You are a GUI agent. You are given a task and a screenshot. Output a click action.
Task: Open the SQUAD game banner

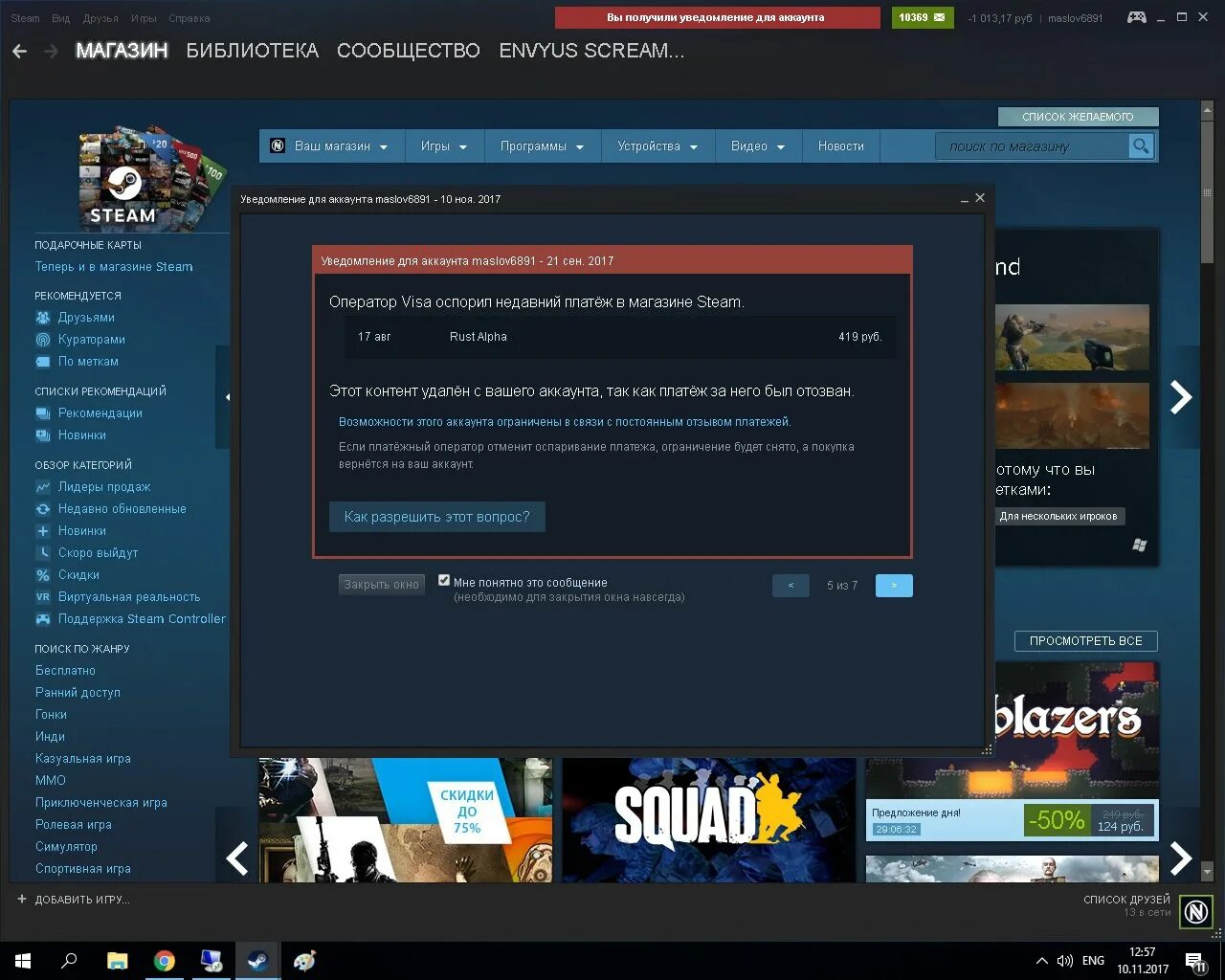709,819
